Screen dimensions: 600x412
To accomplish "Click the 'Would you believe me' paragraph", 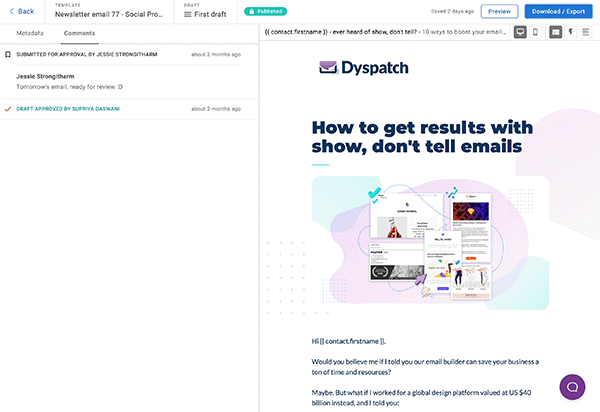I will 425,367.
